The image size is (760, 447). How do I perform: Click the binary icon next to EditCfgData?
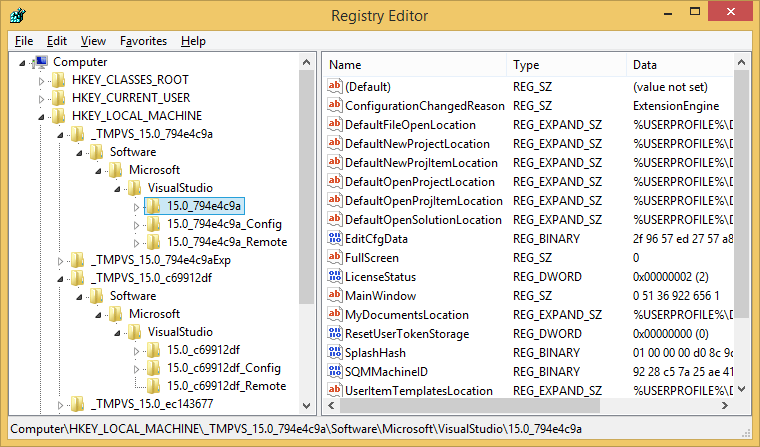point(335,239)
